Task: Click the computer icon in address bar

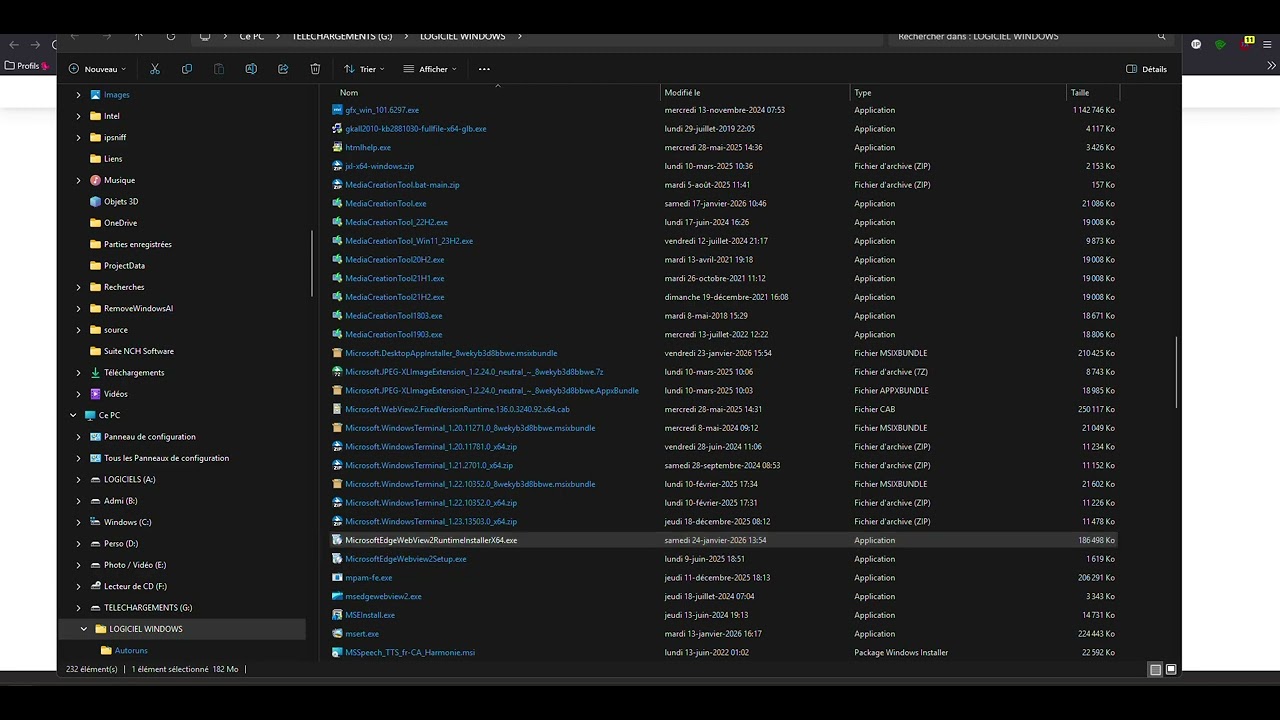Action: click(x=205, y=36)
